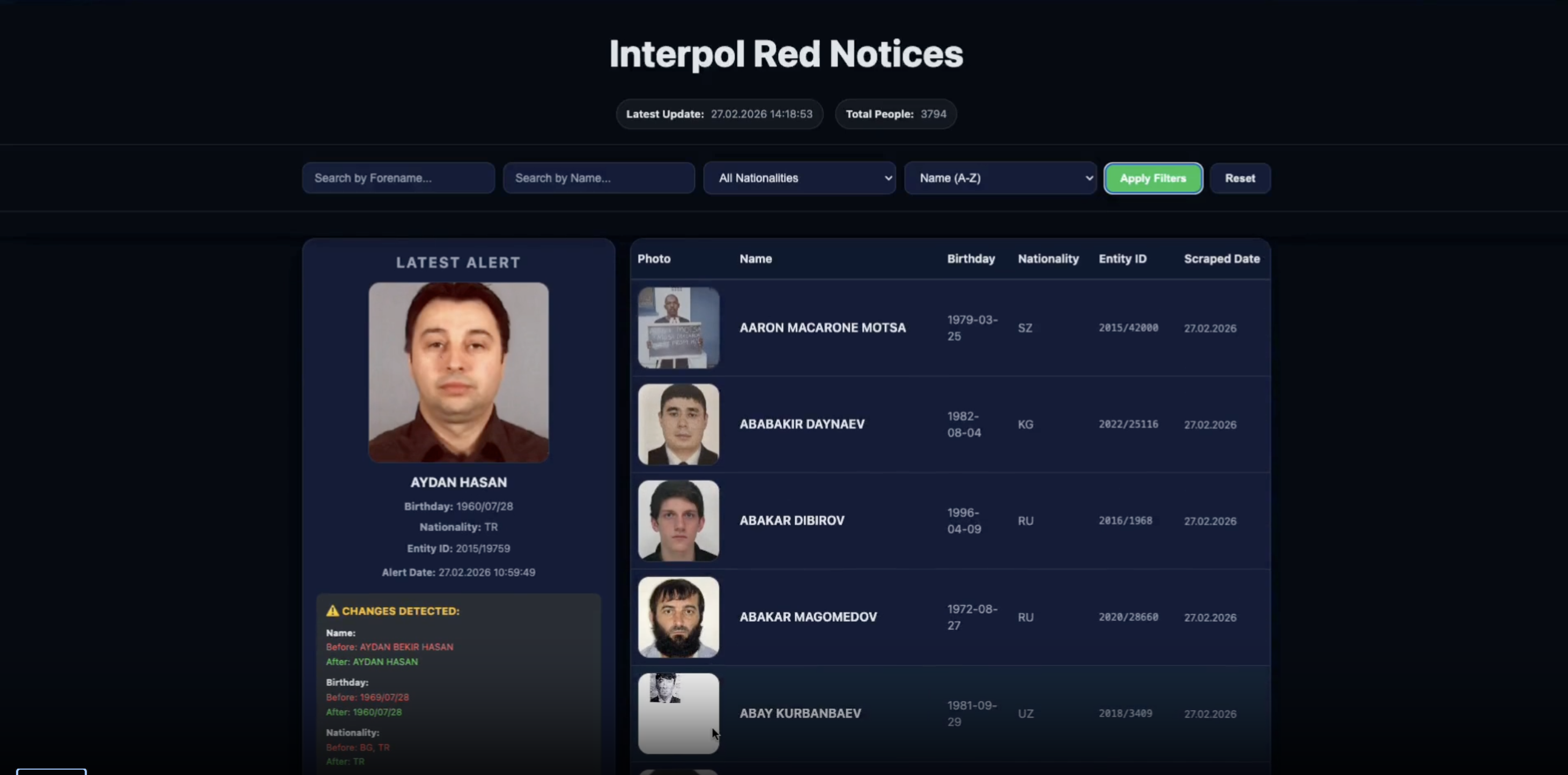Select the name ABAKAR MAGOMEDOV

coord(808,617)
